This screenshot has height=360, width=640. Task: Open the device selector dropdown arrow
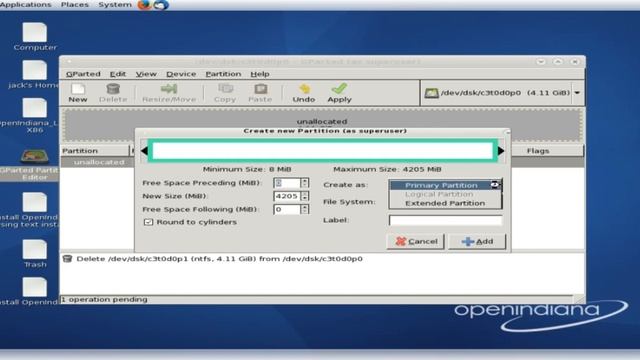coord(577,93)
